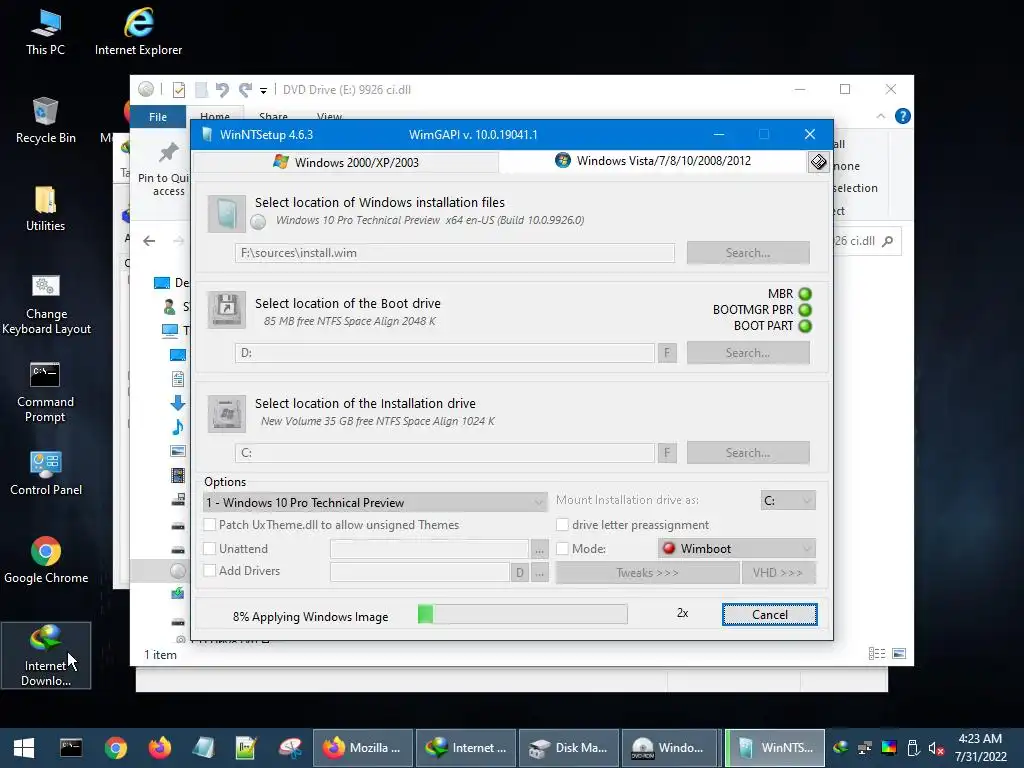
Task: Click the F button beside Installation drive
Action: 667,453
